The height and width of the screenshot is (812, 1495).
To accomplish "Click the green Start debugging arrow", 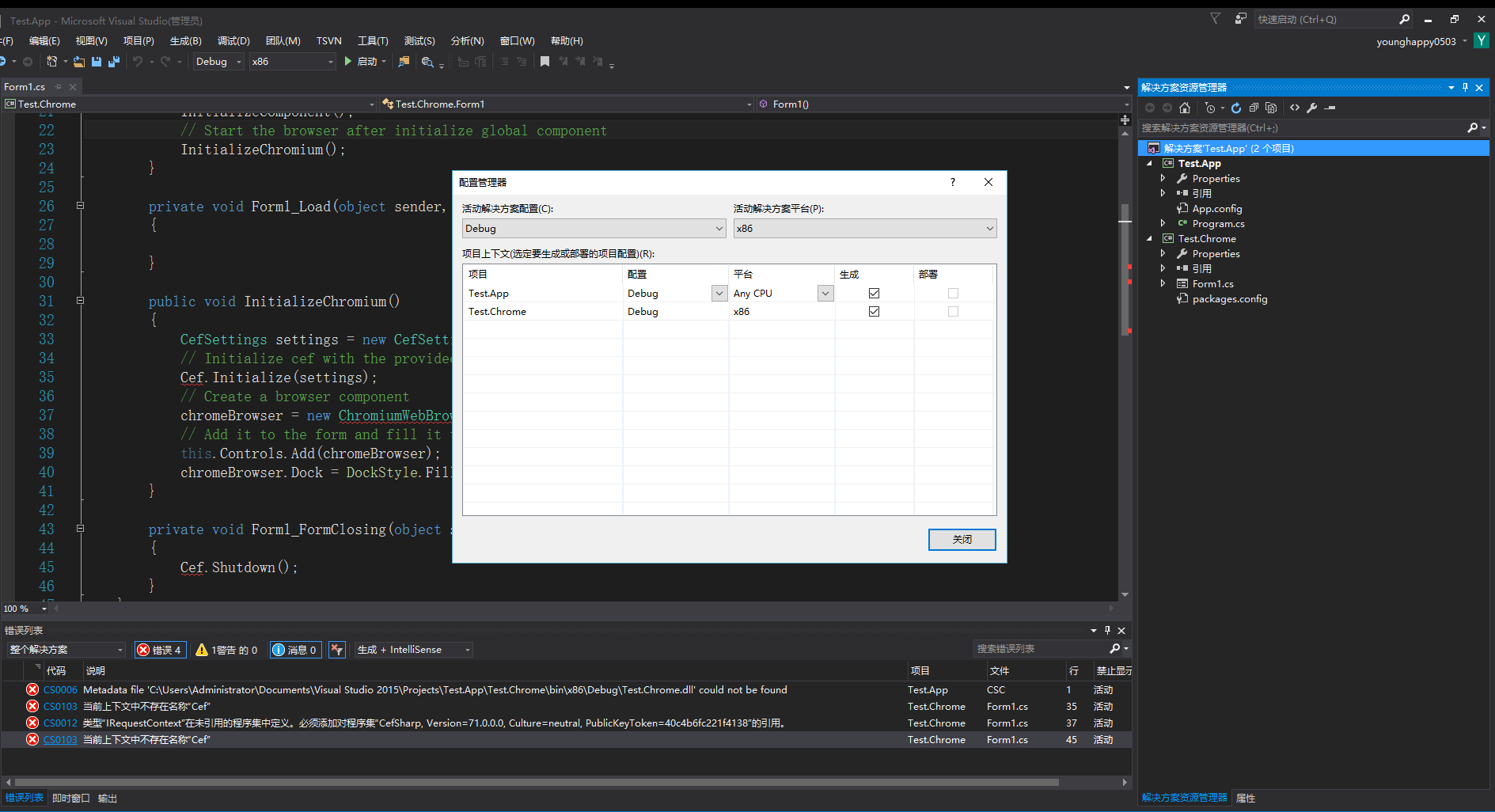I will click(x=347, y=61).
